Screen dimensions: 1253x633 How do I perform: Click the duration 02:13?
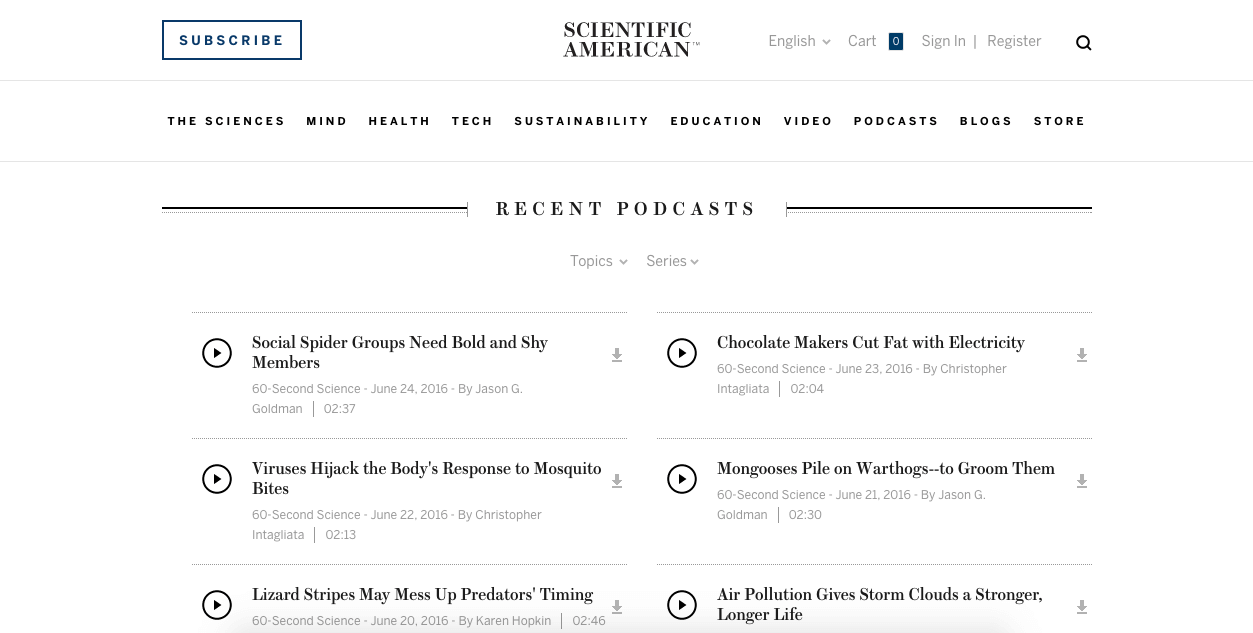click(341, 535)
